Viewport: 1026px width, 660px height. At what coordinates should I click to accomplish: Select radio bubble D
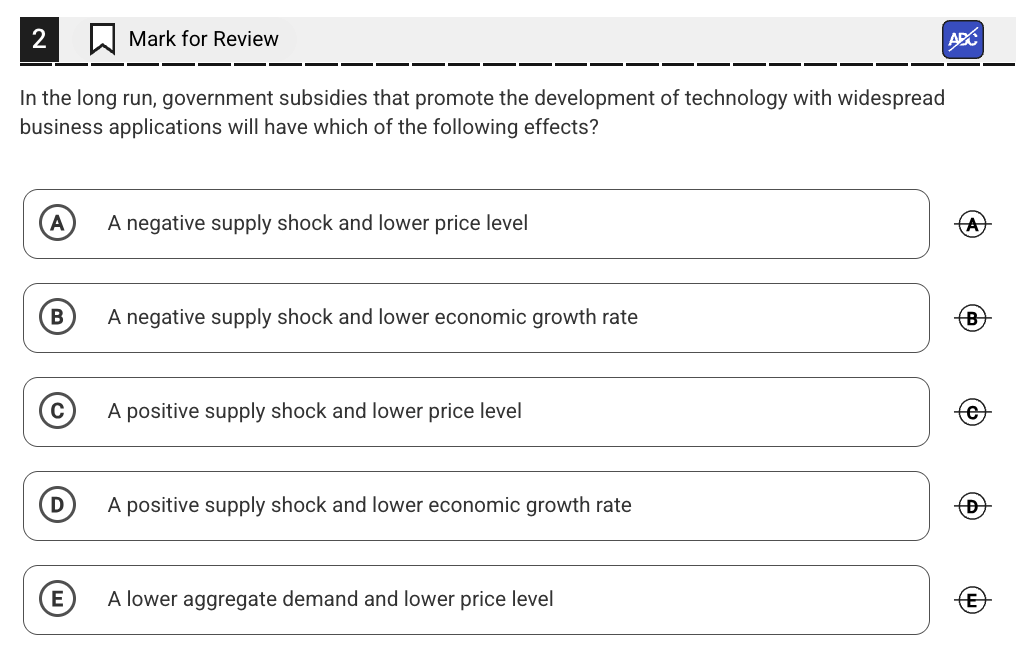pos(57,505)
